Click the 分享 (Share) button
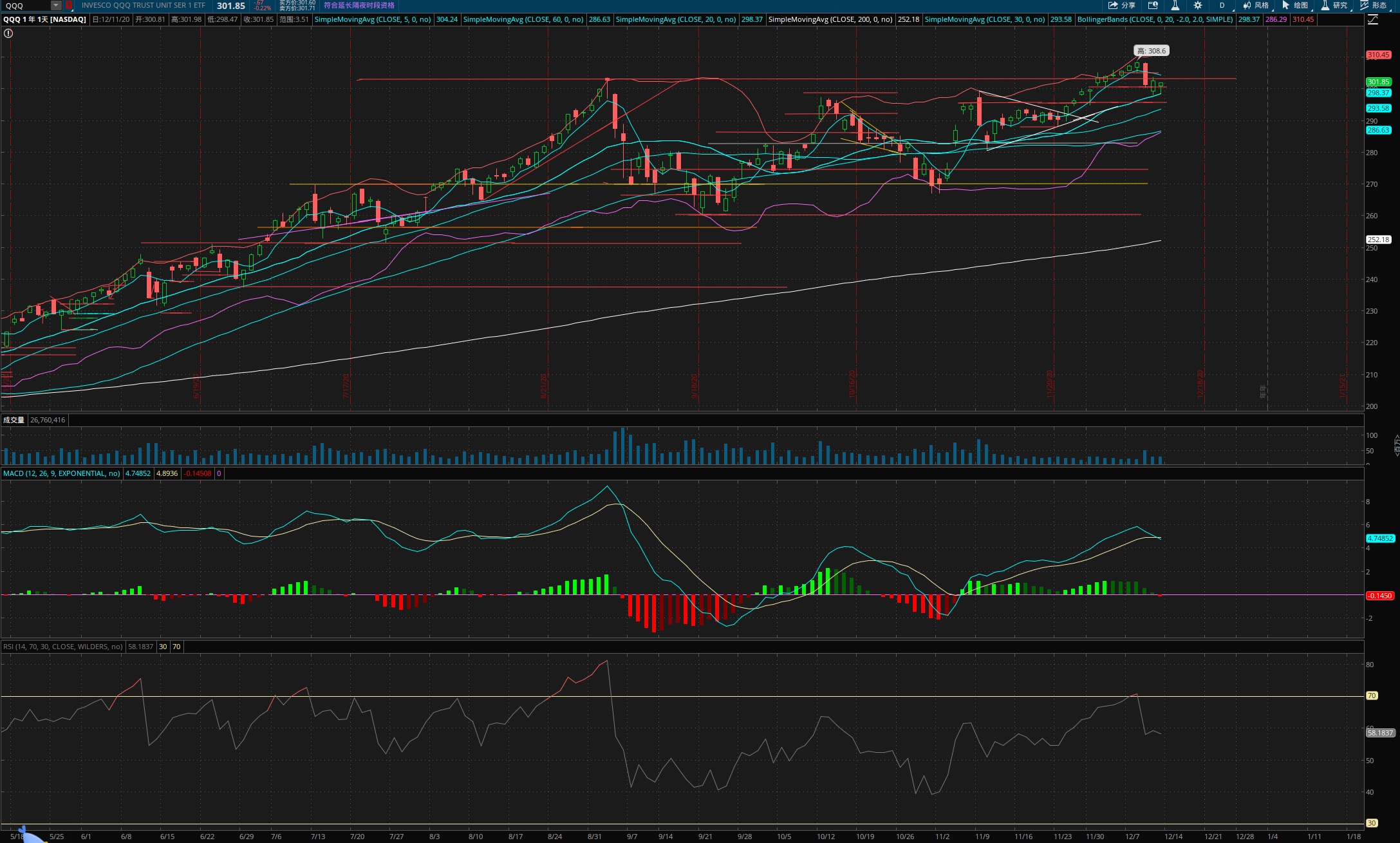 click(x=1122, y=5)
